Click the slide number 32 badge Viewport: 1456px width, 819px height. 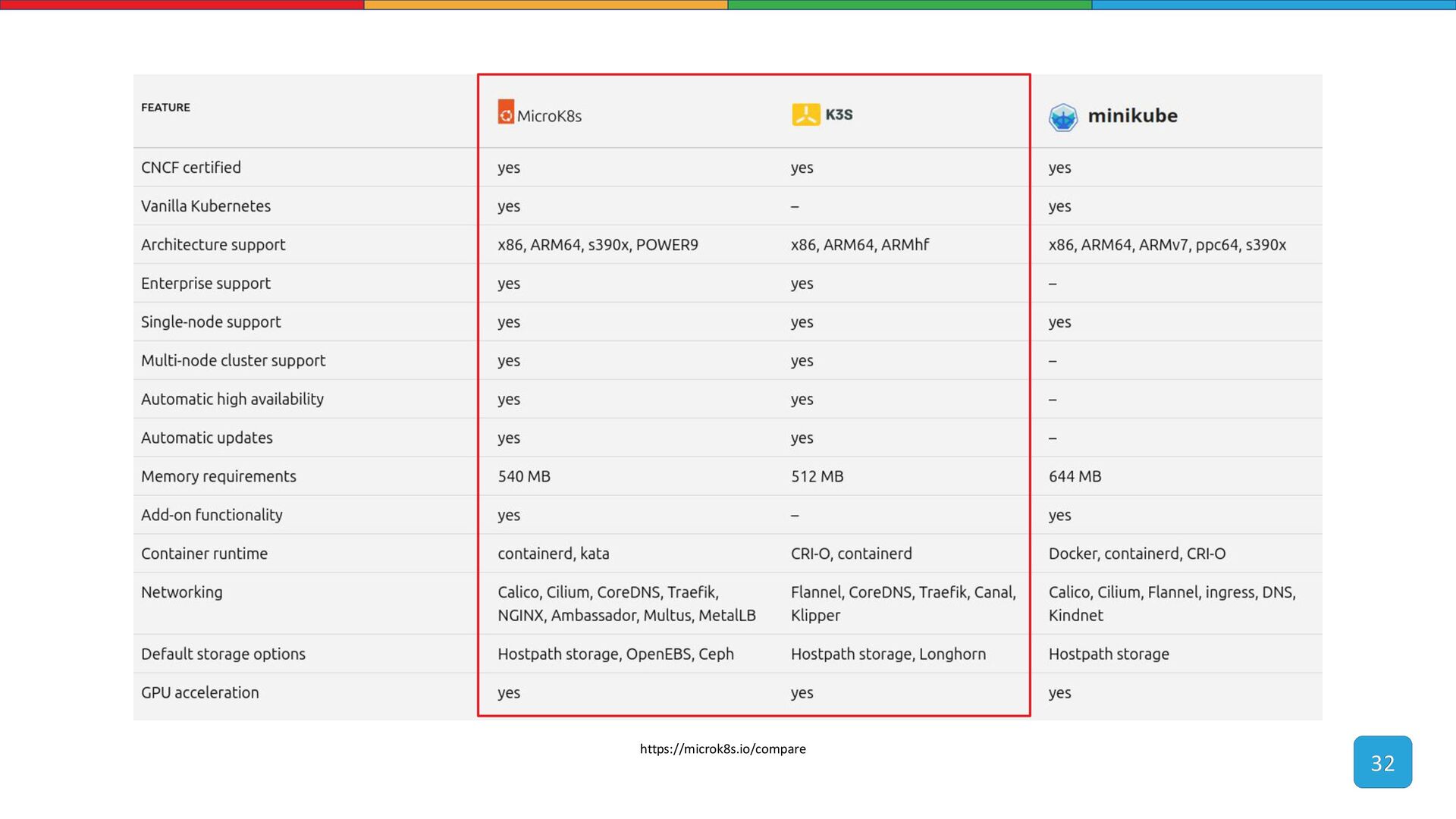[1382, 762]
